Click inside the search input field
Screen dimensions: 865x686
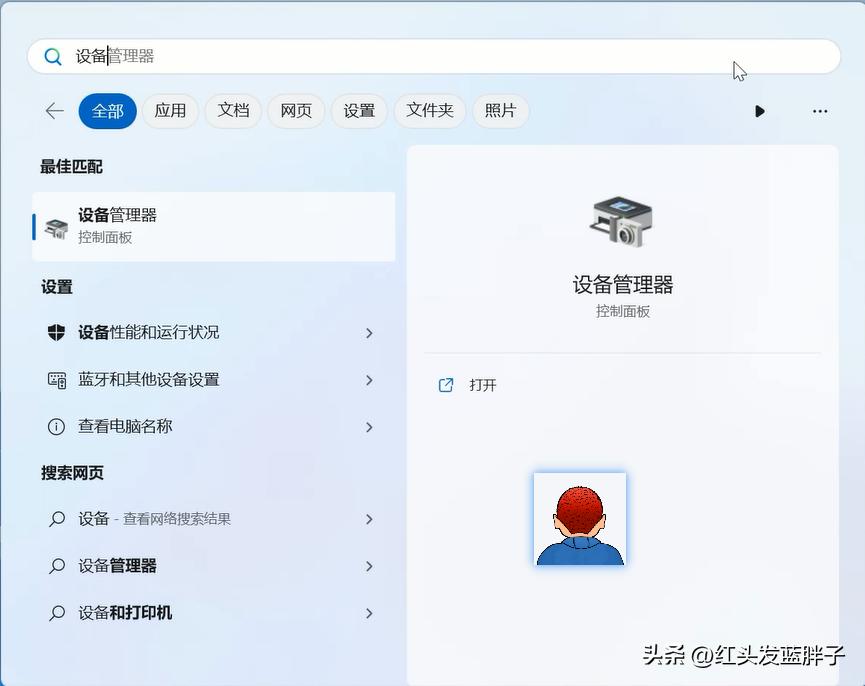click(300, 56)
